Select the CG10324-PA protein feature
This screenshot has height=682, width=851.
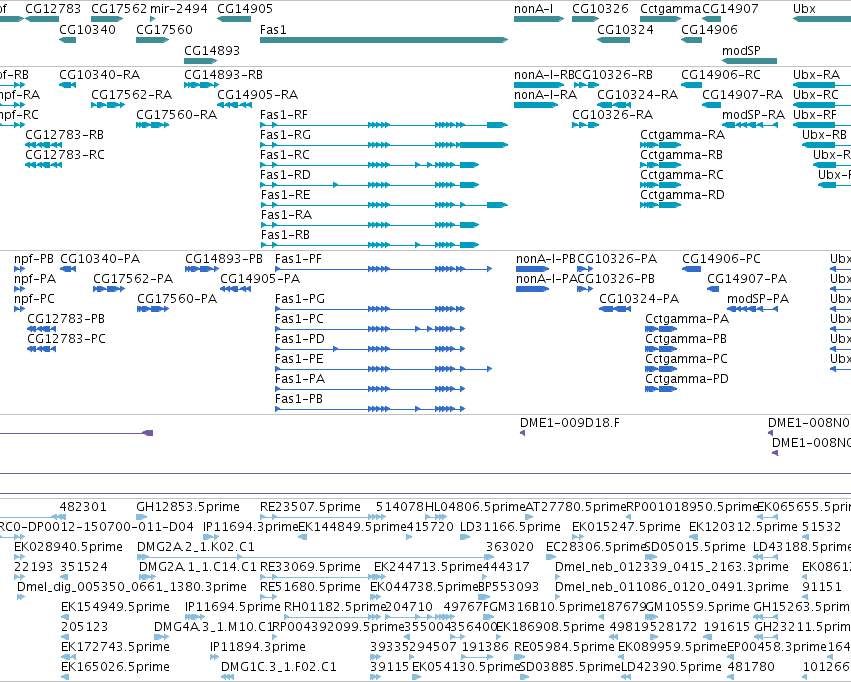[x=615, y=309]
